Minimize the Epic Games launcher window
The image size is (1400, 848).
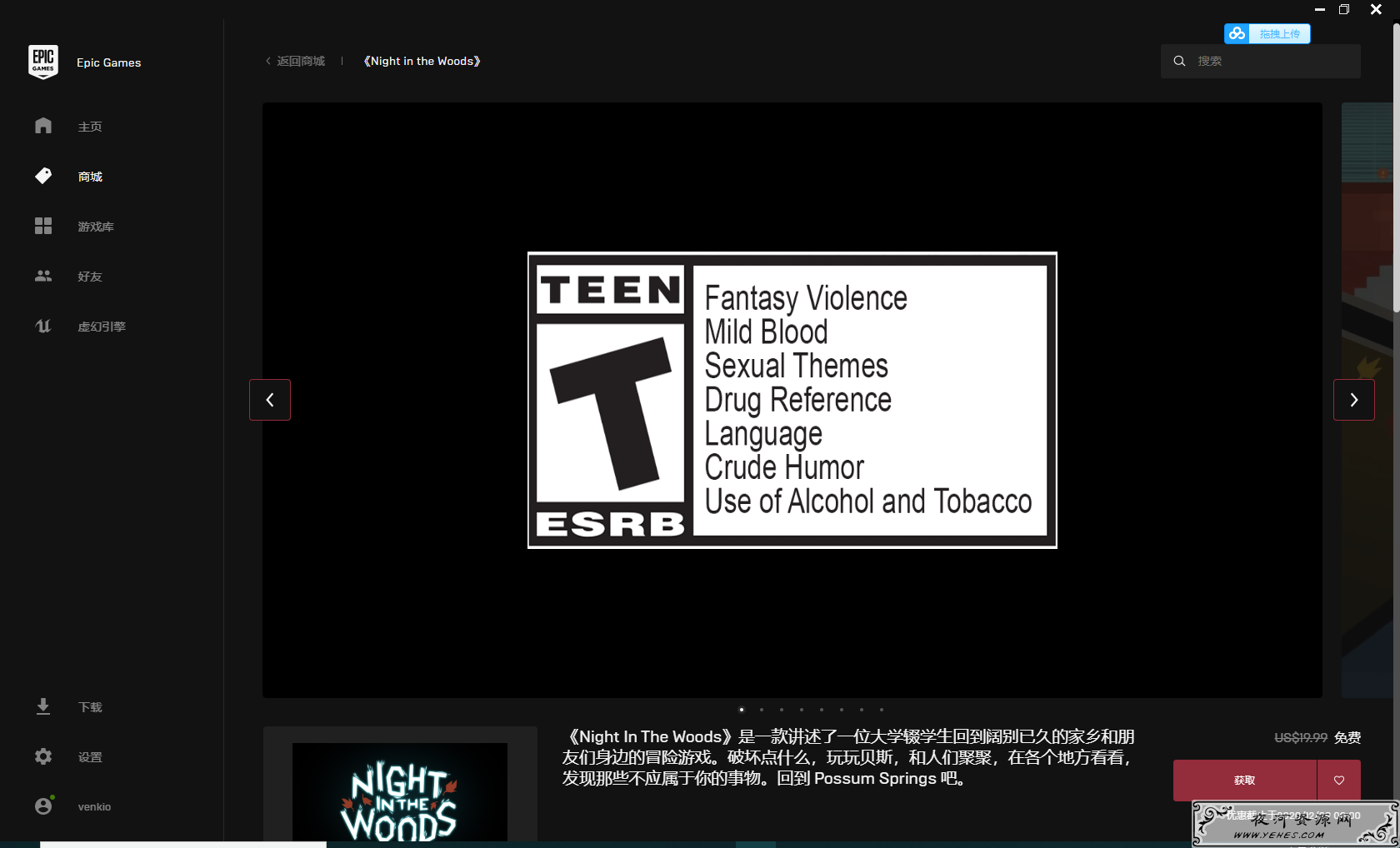(x=1320, y=9)
